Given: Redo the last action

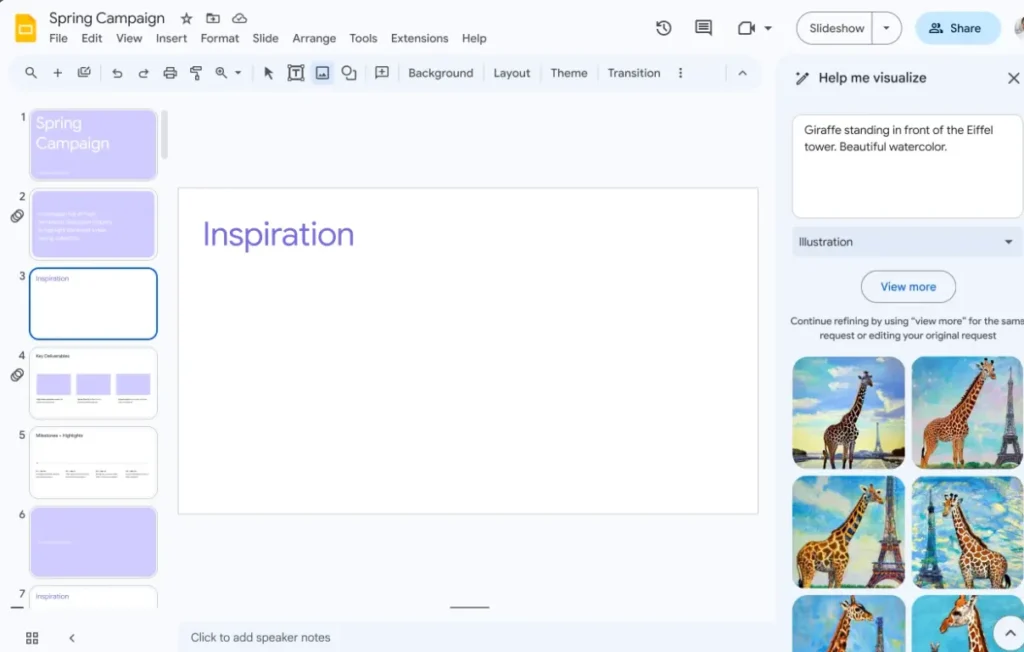Looking at the screenshot, I should 143,73.
